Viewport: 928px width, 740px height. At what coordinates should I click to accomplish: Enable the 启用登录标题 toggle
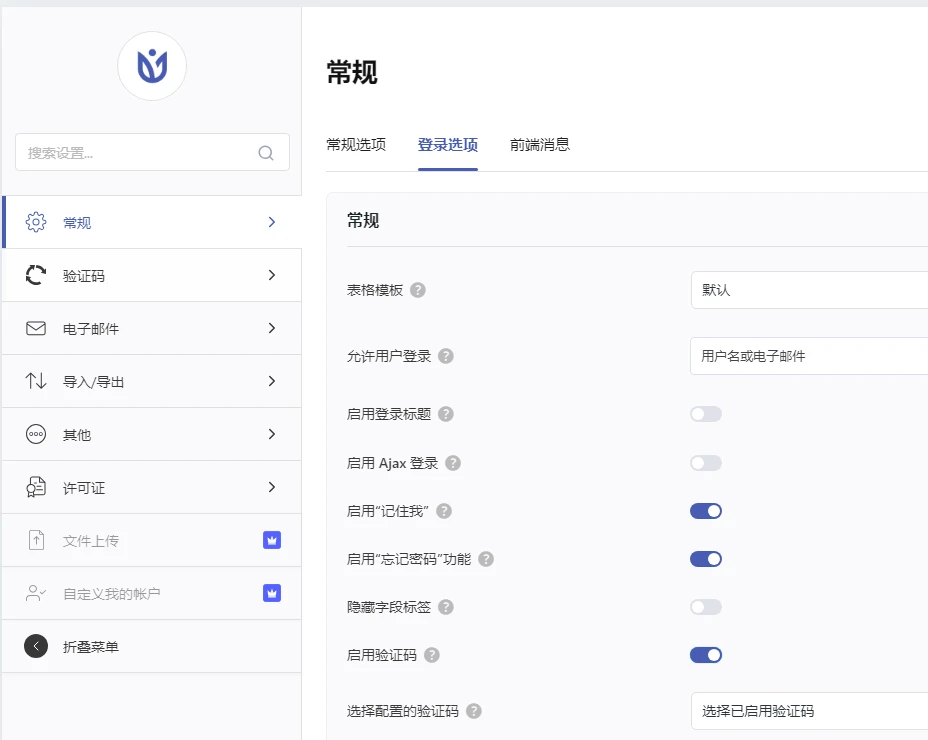pos(706,414)
